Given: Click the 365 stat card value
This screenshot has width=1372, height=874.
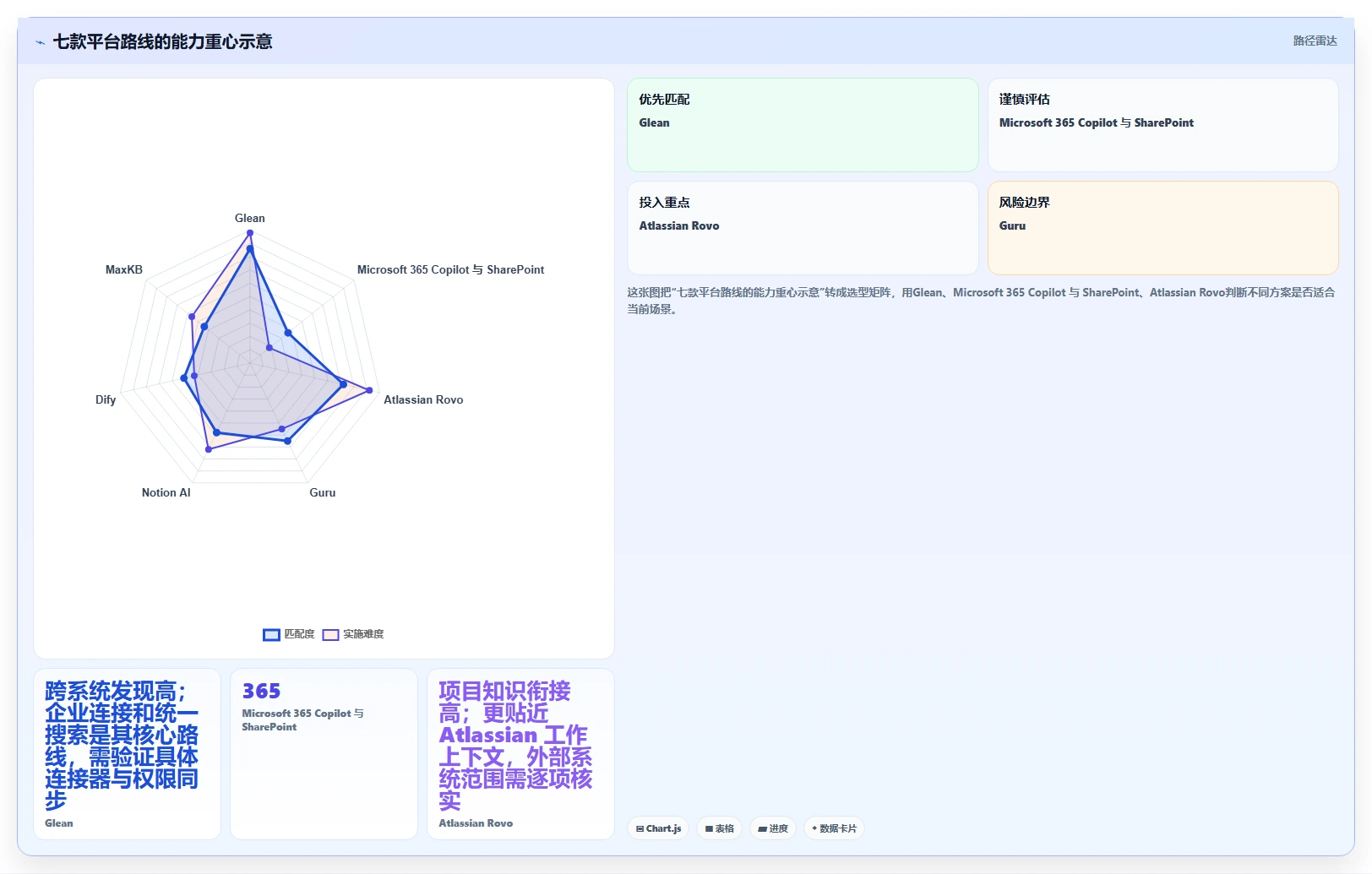Looking at the screenshot, I should [261, 692].
